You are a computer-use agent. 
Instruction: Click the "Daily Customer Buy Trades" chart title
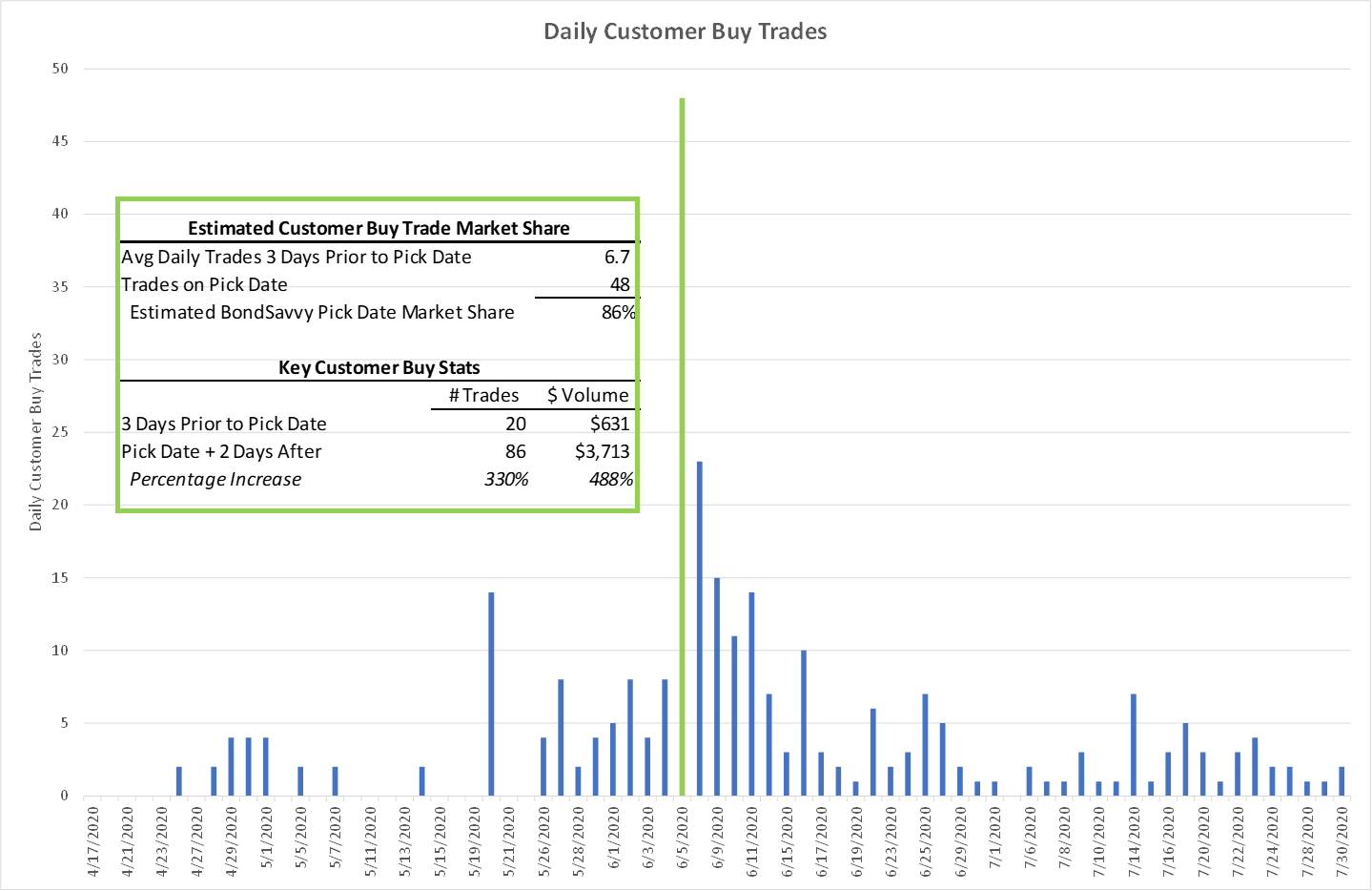(685, 31)
